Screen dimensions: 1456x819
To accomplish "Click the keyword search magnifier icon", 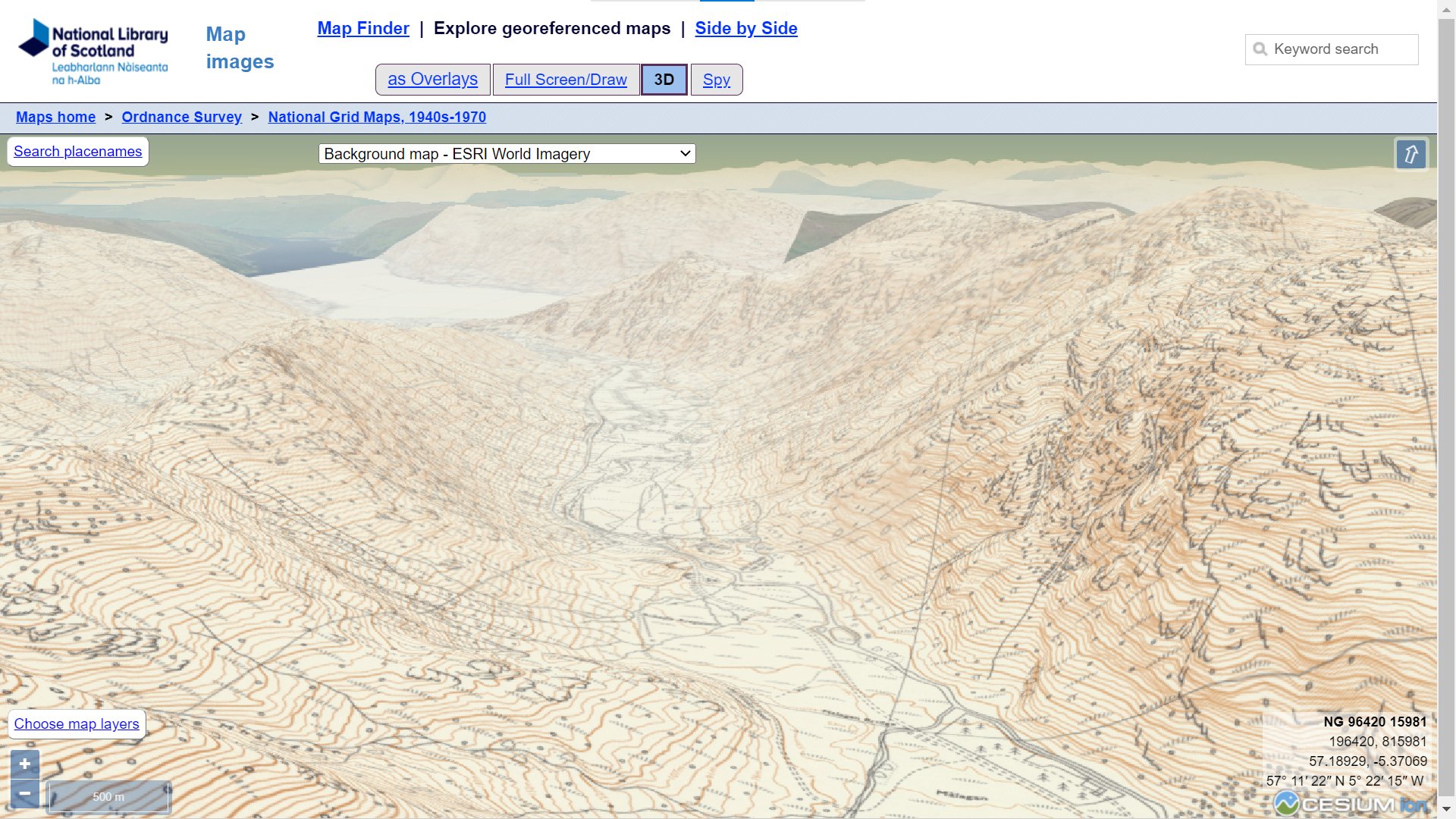I will (x=1260, y=49).
